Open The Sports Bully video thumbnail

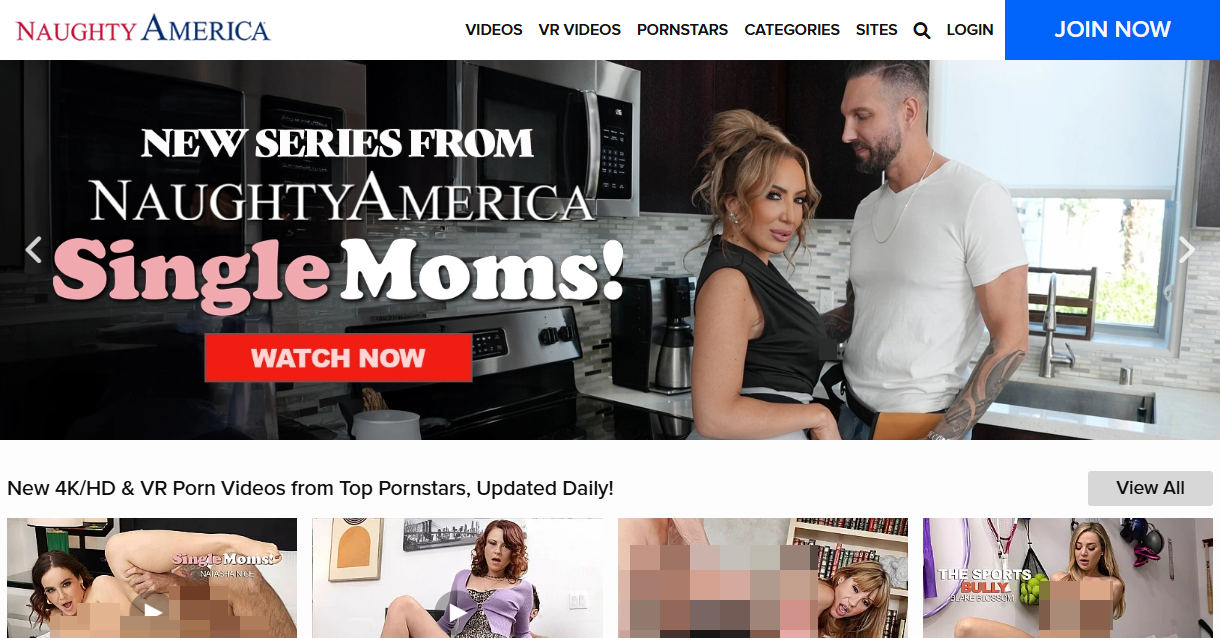click(x=1068, y=578)
